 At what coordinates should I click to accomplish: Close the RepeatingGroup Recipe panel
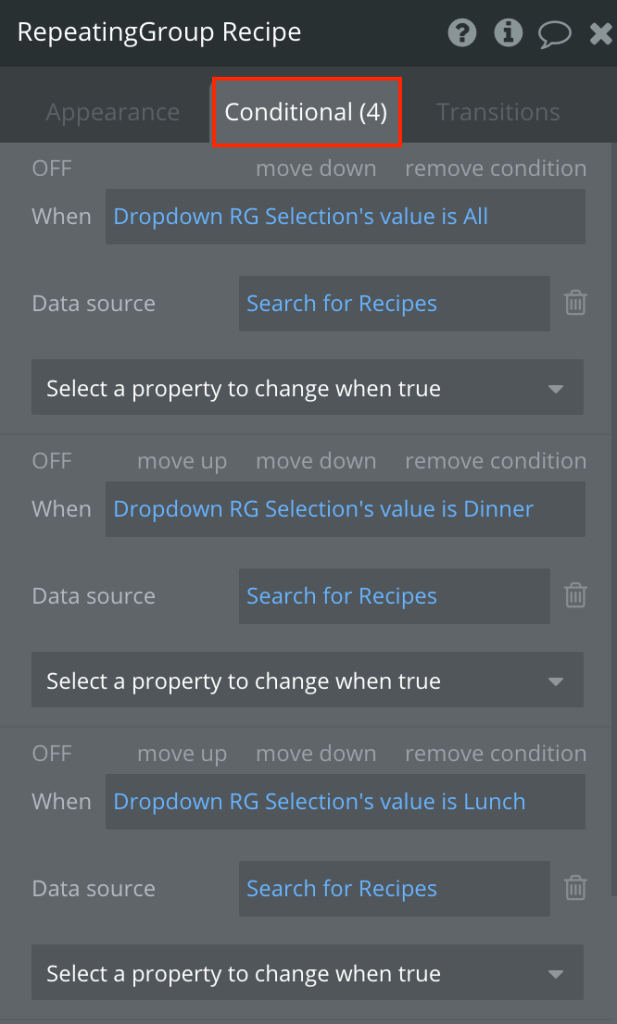pyautogui.click(x=600, y=34)
